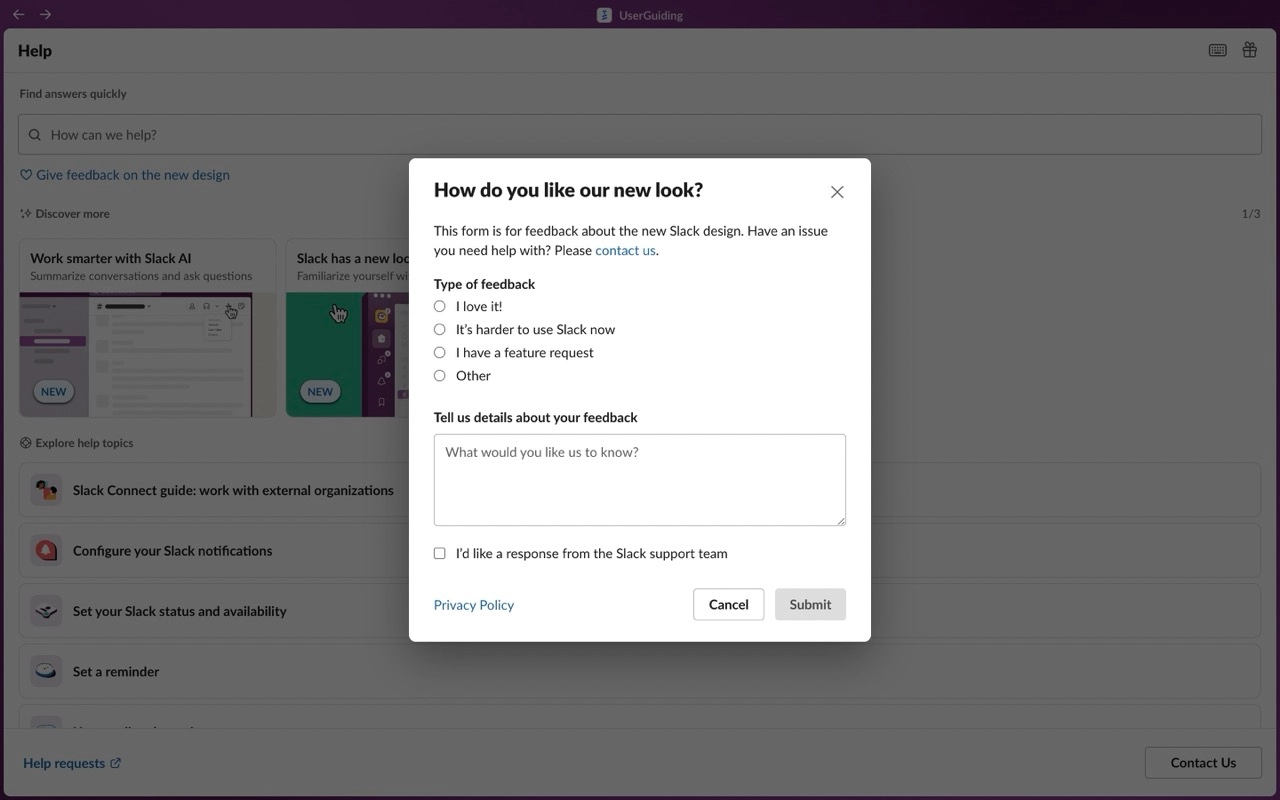
Task: Open the Privacy Policy link
Action: 473,604
